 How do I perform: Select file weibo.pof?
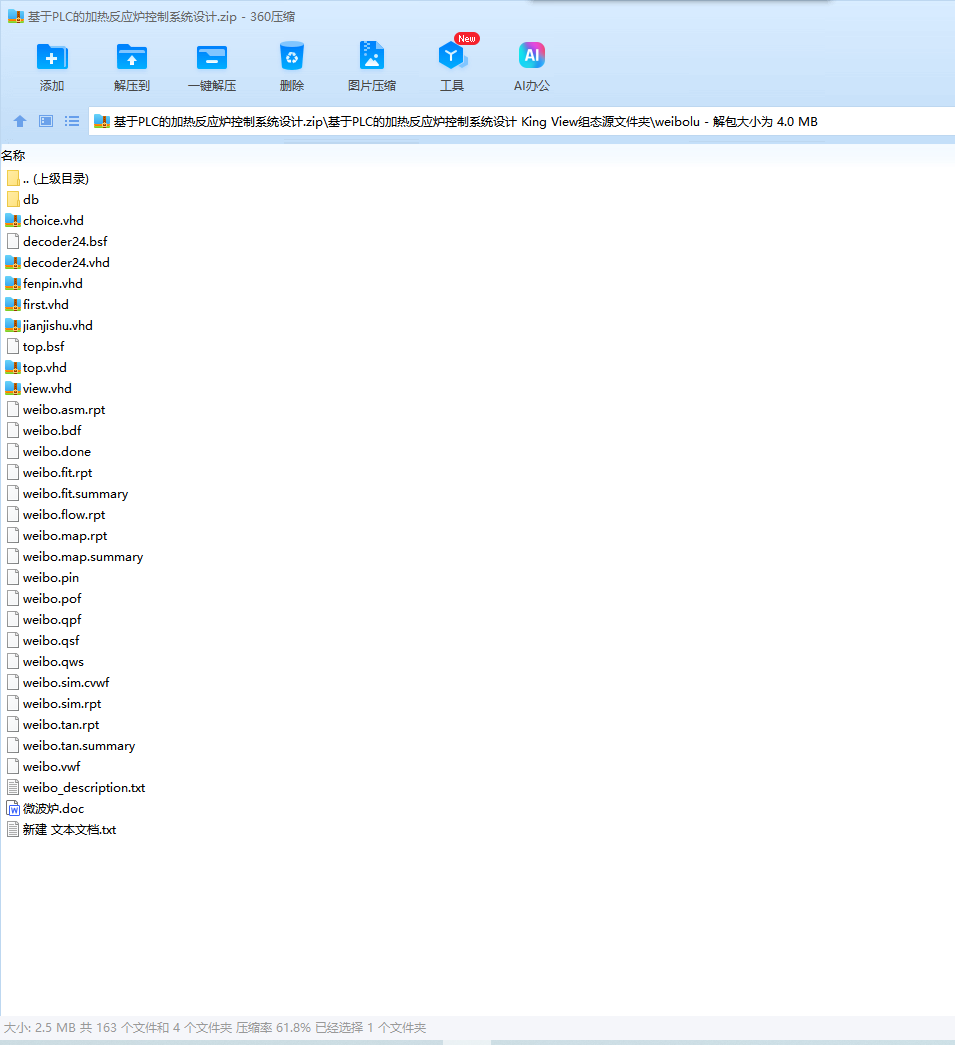[x=44, y=598]
